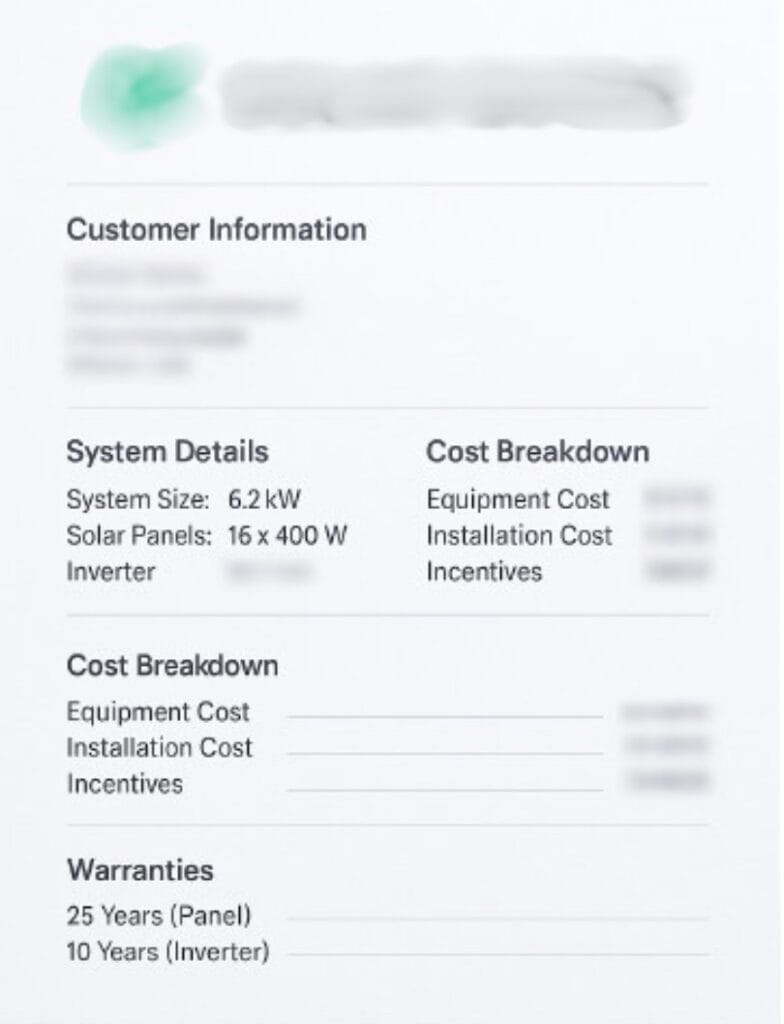Click Equipment Cost beside the System Size row
This screenshot has height=1024, width=784.
[517, 499]
